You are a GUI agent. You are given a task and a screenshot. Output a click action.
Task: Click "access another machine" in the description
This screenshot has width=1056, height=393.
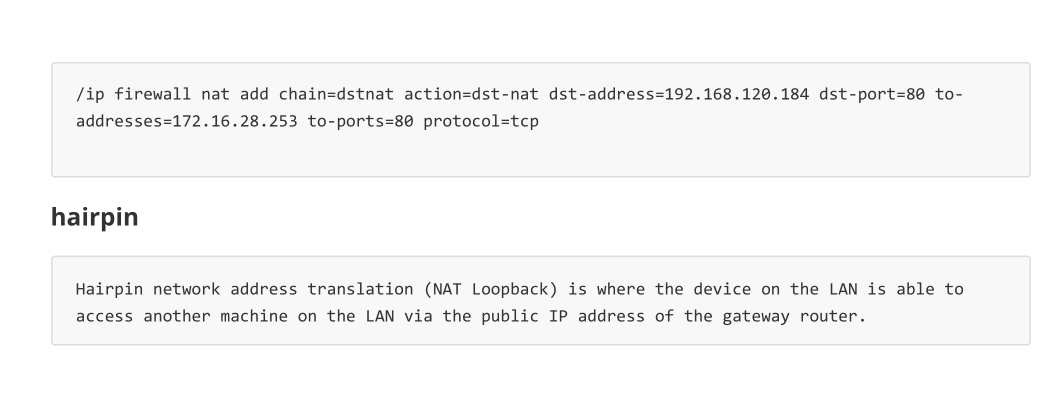coord(181,316)
